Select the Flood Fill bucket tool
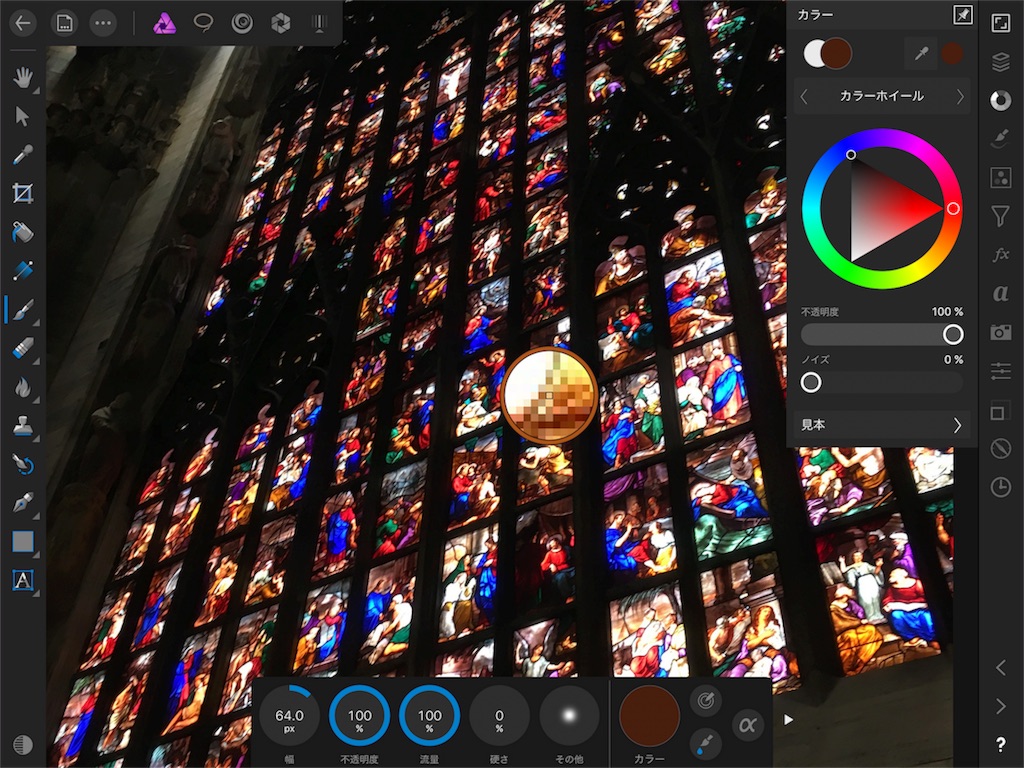Screen dimensions: 1024x768 click(23, 232)
